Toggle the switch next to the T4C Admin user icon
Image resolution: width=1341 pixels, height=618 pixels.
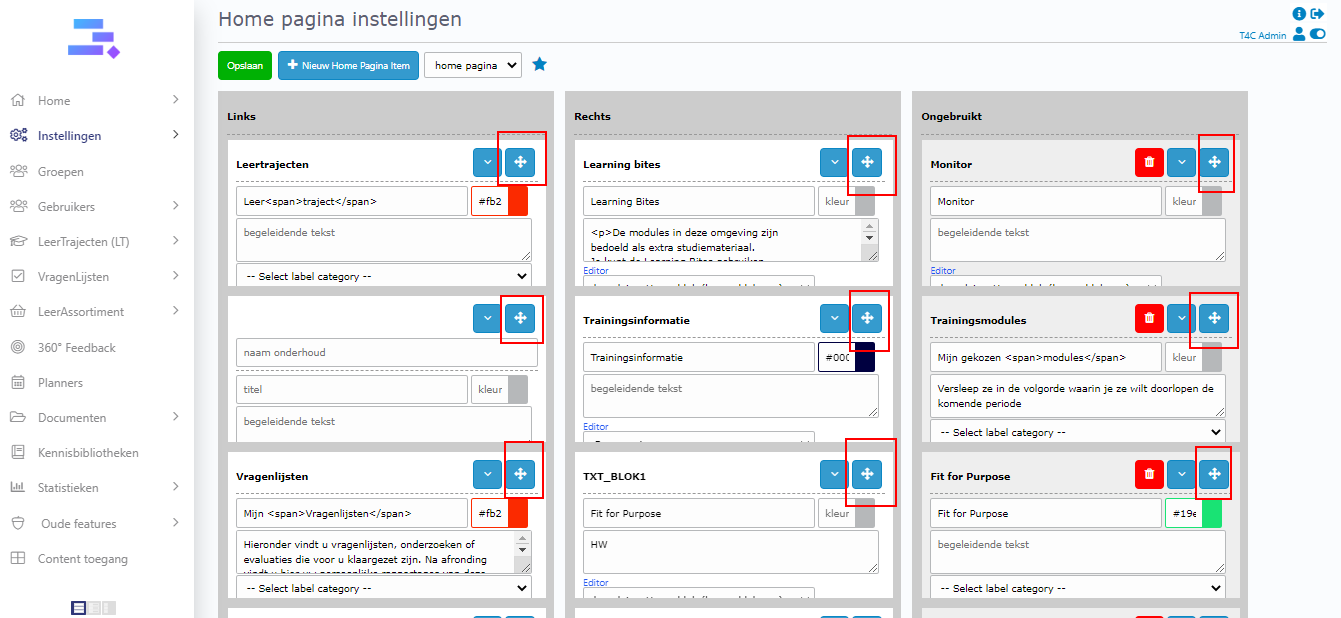point(1318,34)
